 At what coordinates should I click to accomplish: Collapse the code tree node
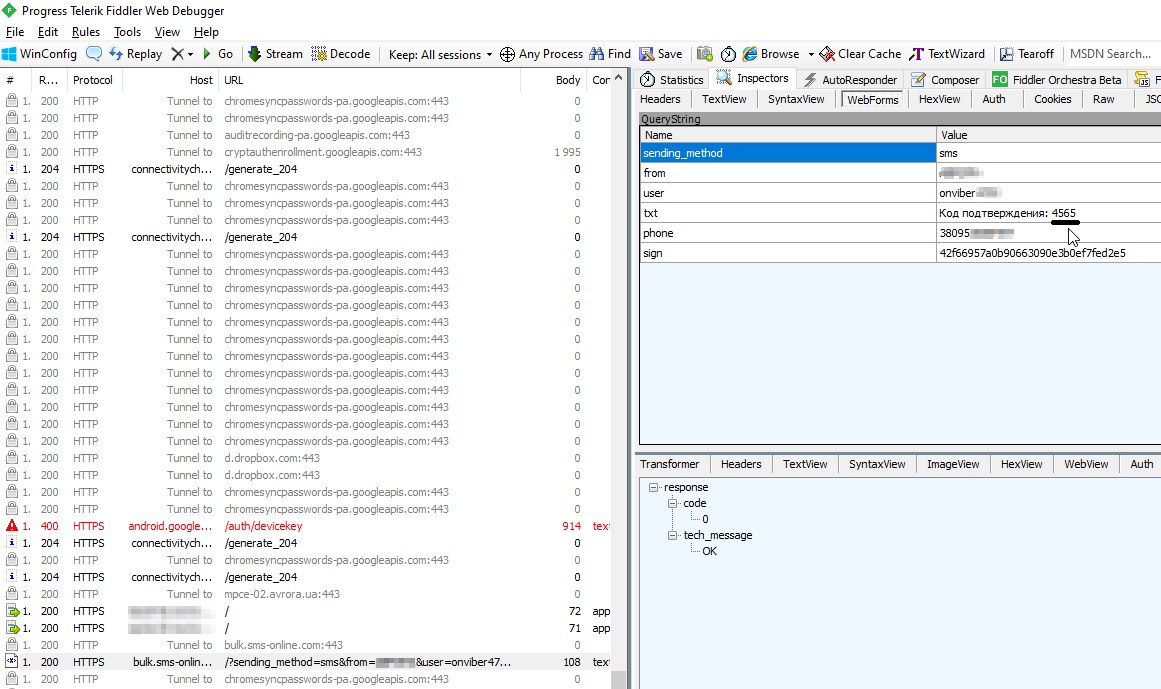[672, 503]
